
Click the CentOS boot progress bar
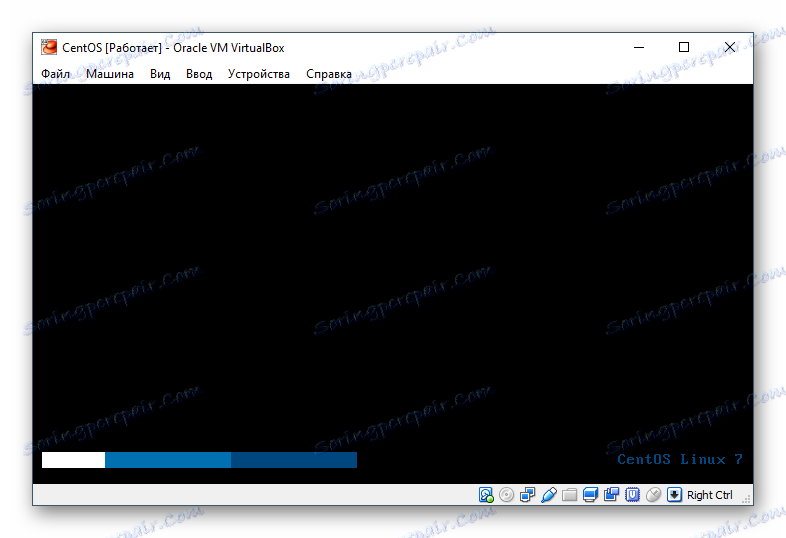coord(199,460)
